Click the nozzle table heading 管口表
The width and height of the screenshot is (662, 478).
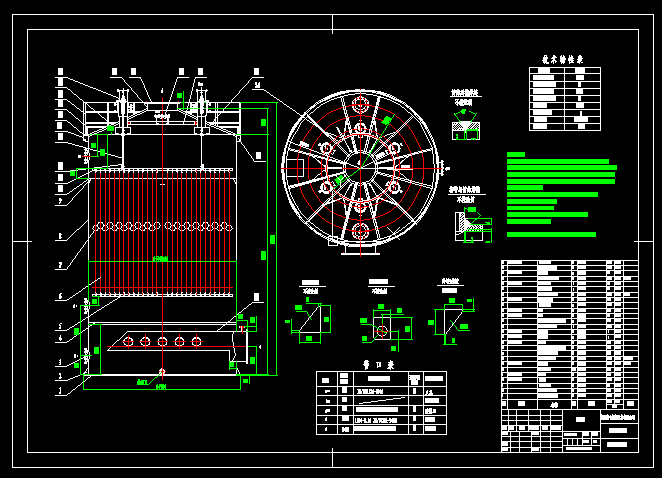pos(379,365)
